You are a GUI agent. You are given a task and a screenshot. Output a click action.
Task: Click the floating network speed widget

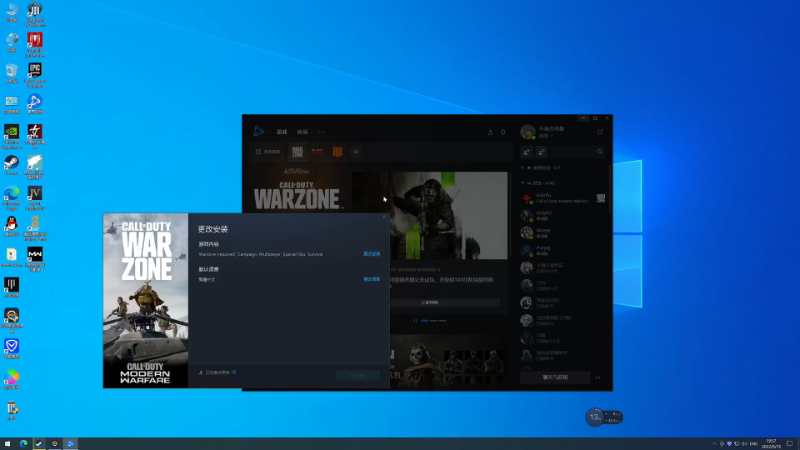pos(604,417)
